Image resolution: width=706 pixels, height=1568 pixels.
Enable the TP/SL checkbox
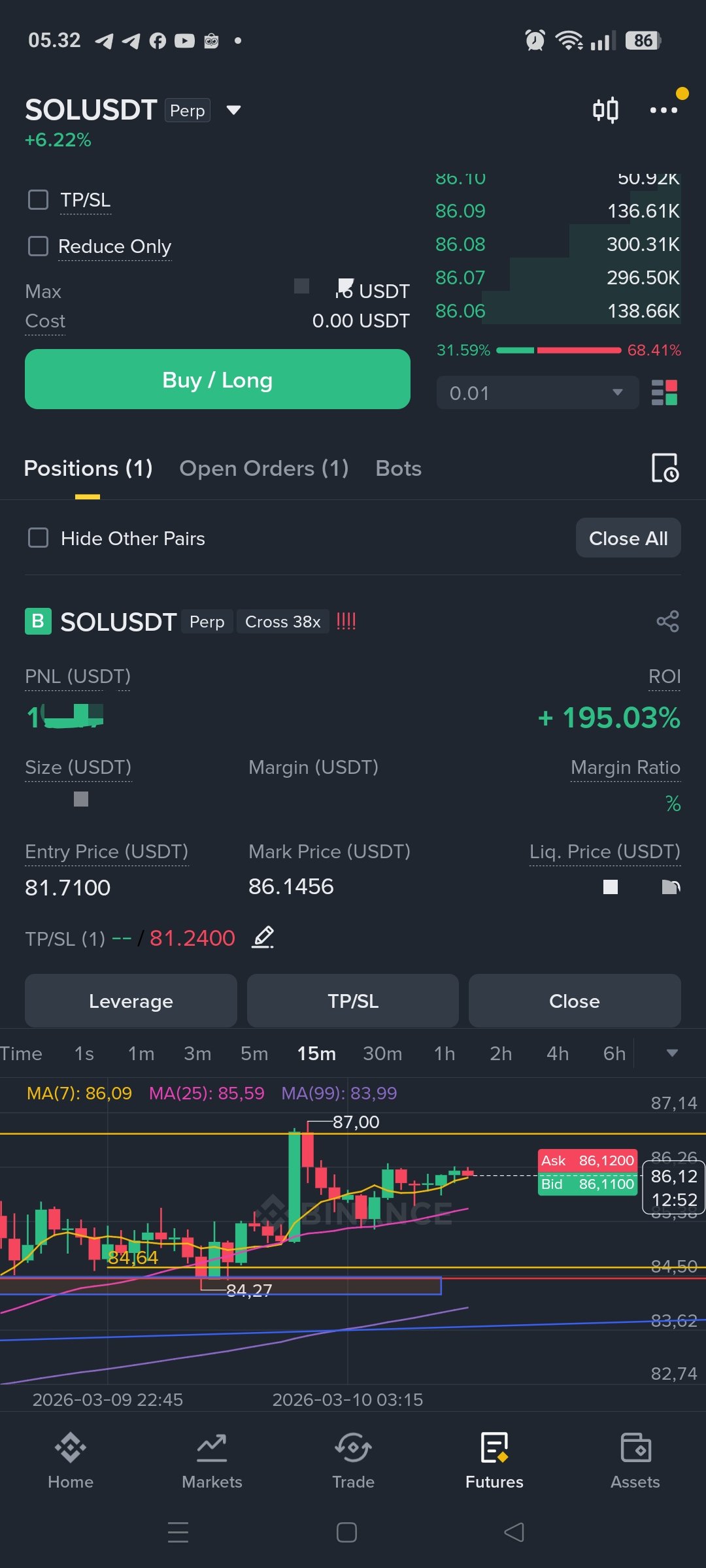click(39, 199)
